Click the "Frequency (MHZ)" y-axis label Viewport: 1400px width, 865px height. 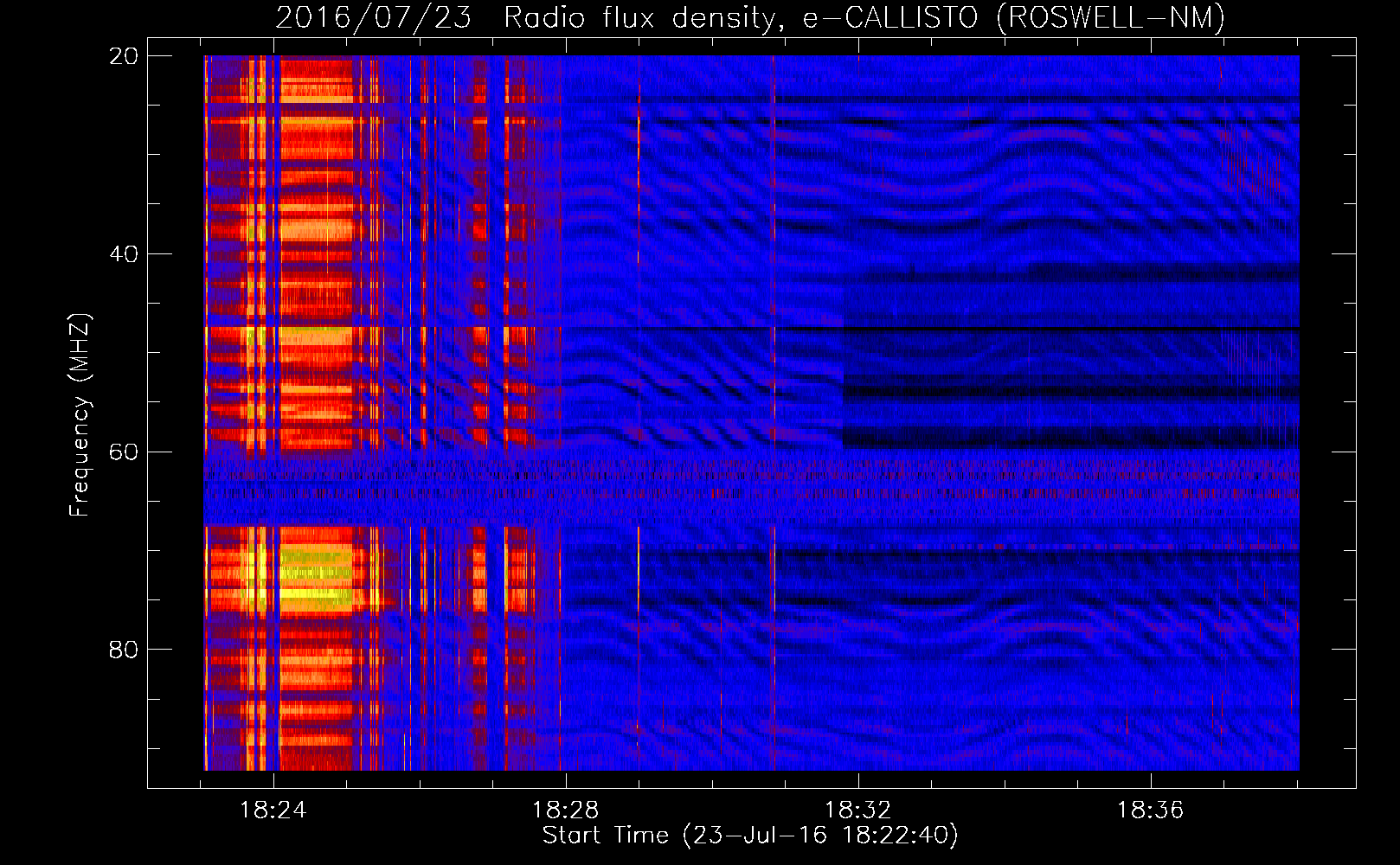[80, 416]
